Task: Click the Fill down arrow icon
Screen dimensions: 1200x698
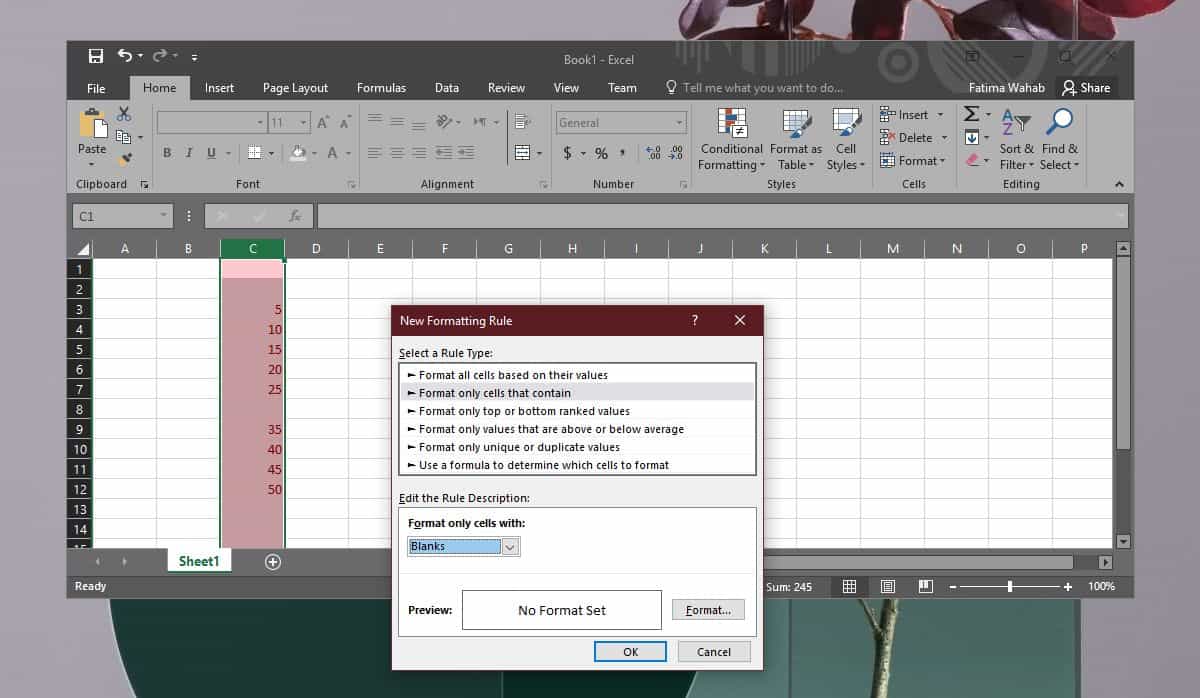Action: [971, 137]
